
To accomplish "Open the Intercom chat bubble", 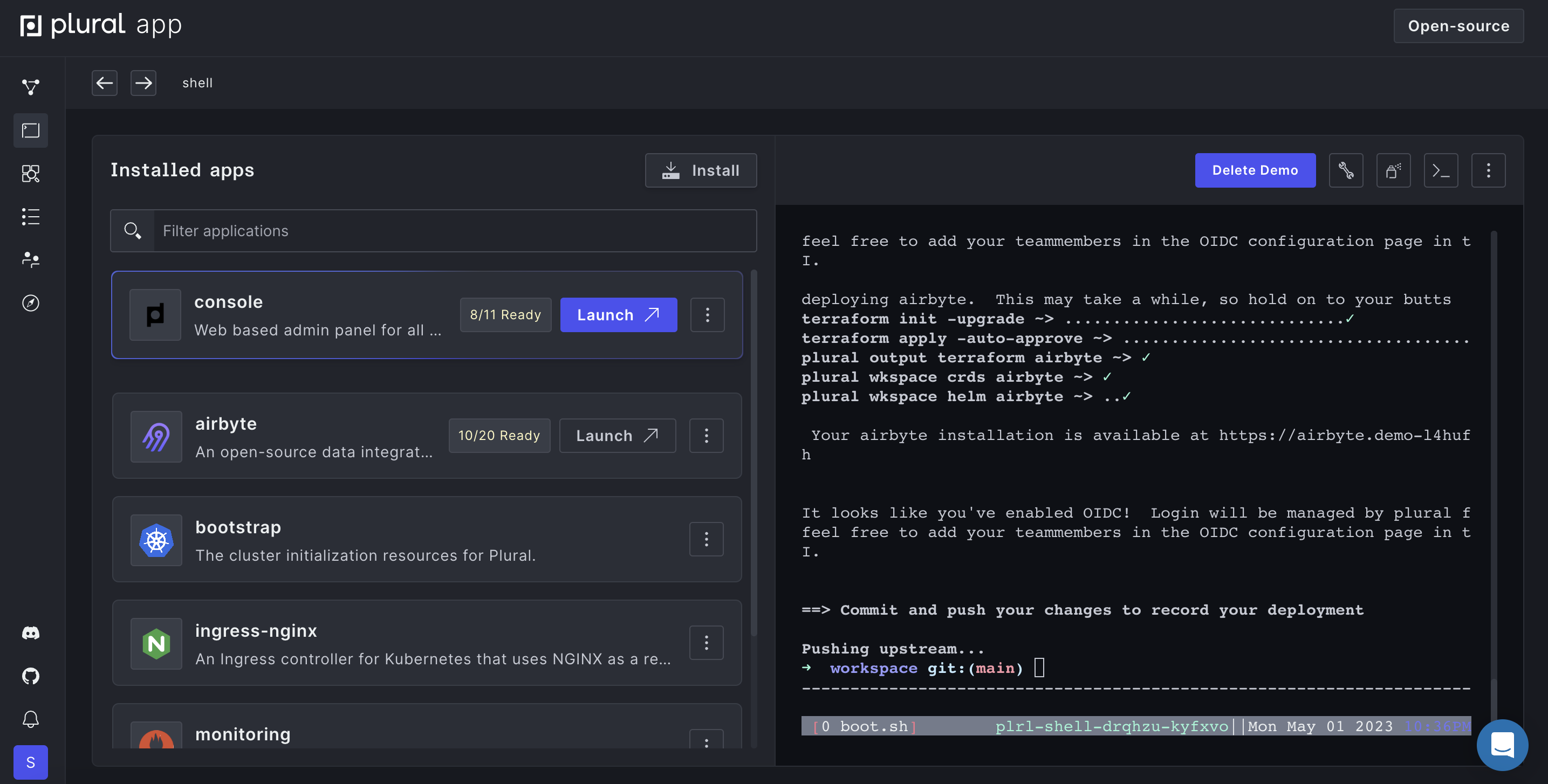I will click(1502, 744).
